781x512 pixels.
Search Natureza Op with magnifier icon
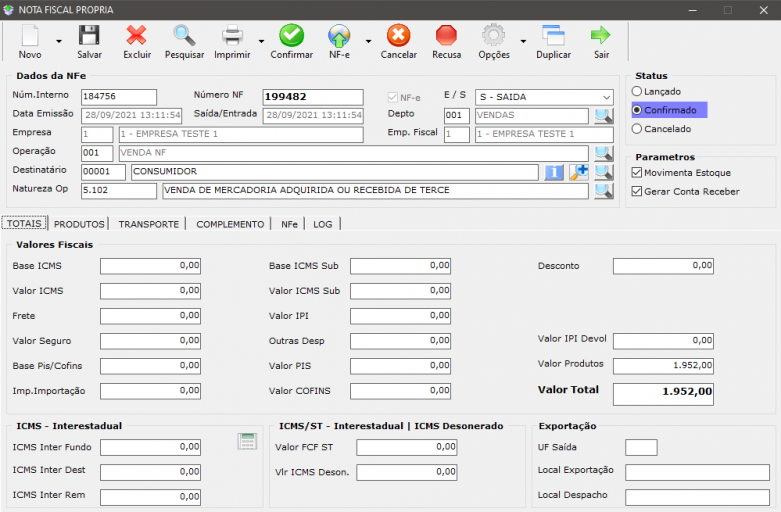click(x=604, y=191)
